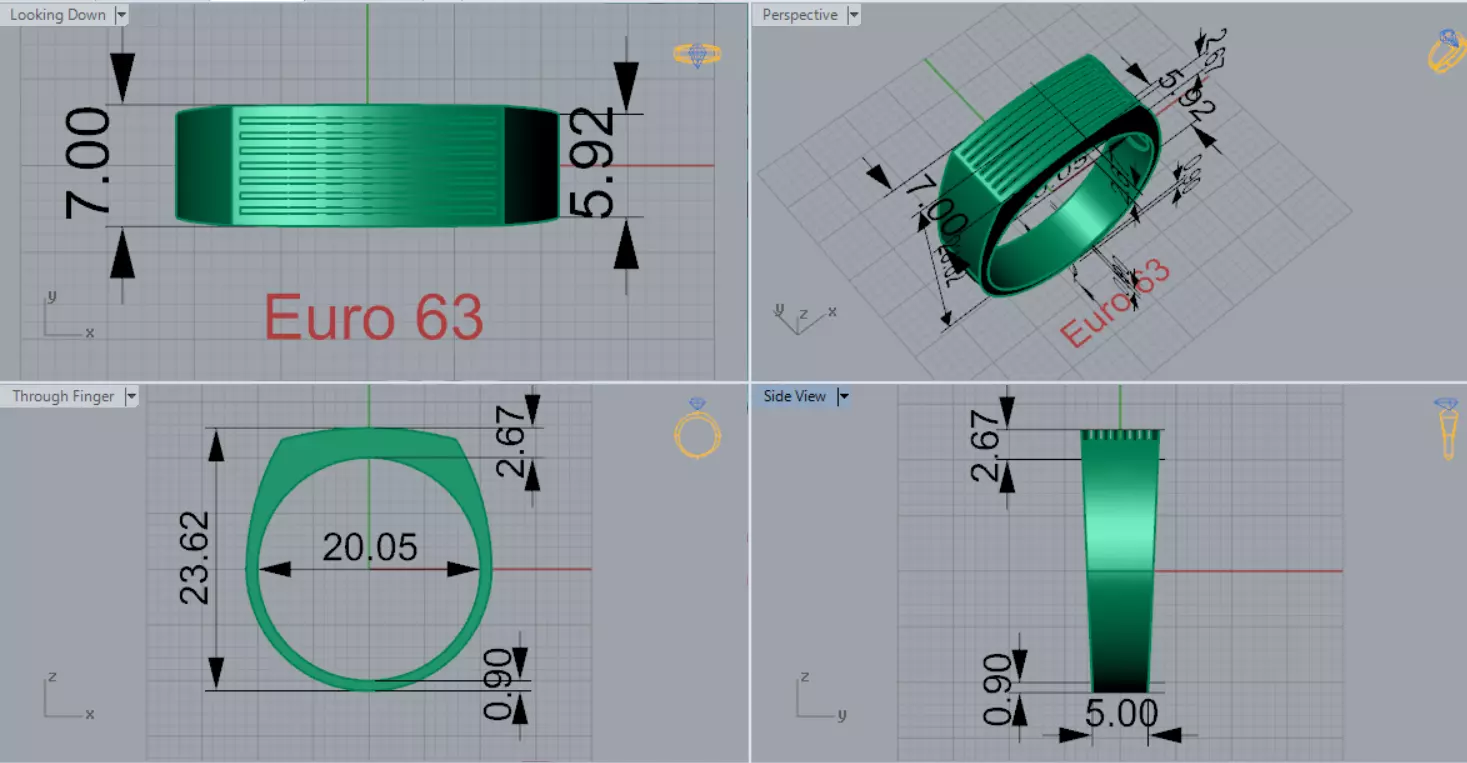Open the Perspective viewport dropdown arrow
The height and width of the screenshot is (763, 1467).
(853, 15)
